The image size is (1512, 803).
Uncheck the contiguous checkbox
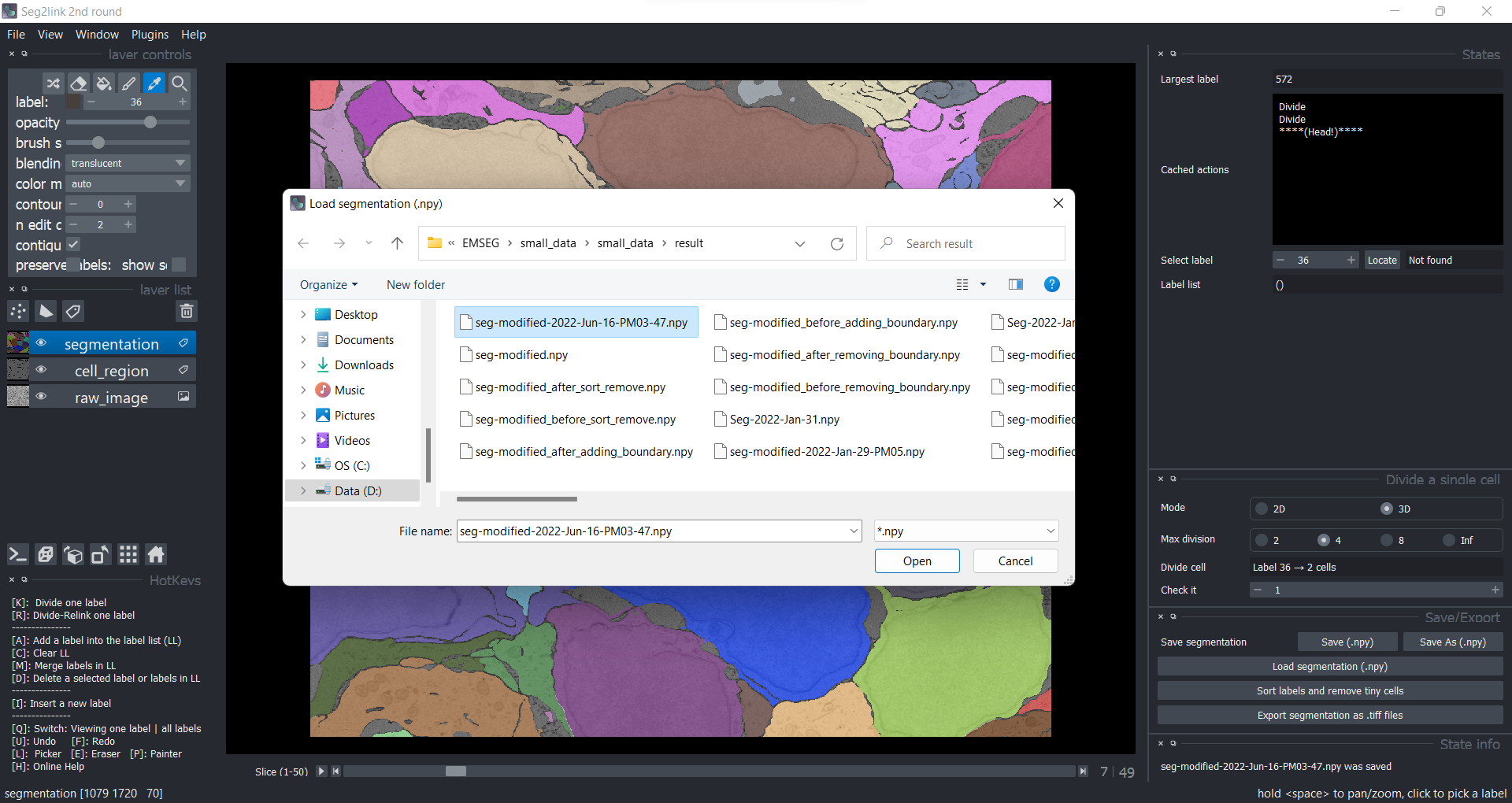pos(73,245)
